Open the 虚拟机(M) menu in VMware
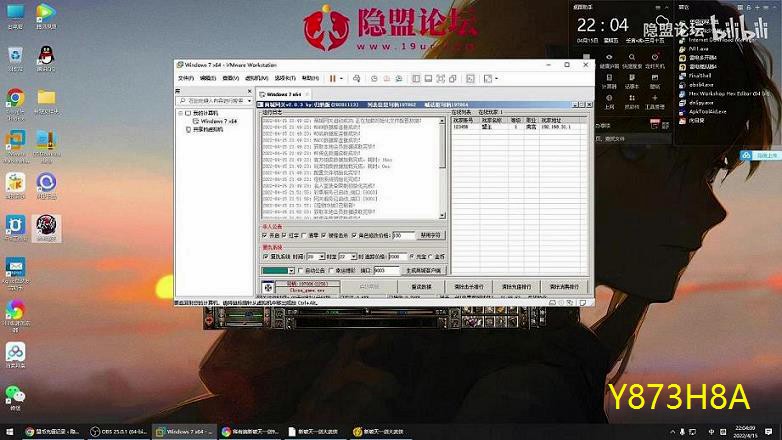 [257, 78]
